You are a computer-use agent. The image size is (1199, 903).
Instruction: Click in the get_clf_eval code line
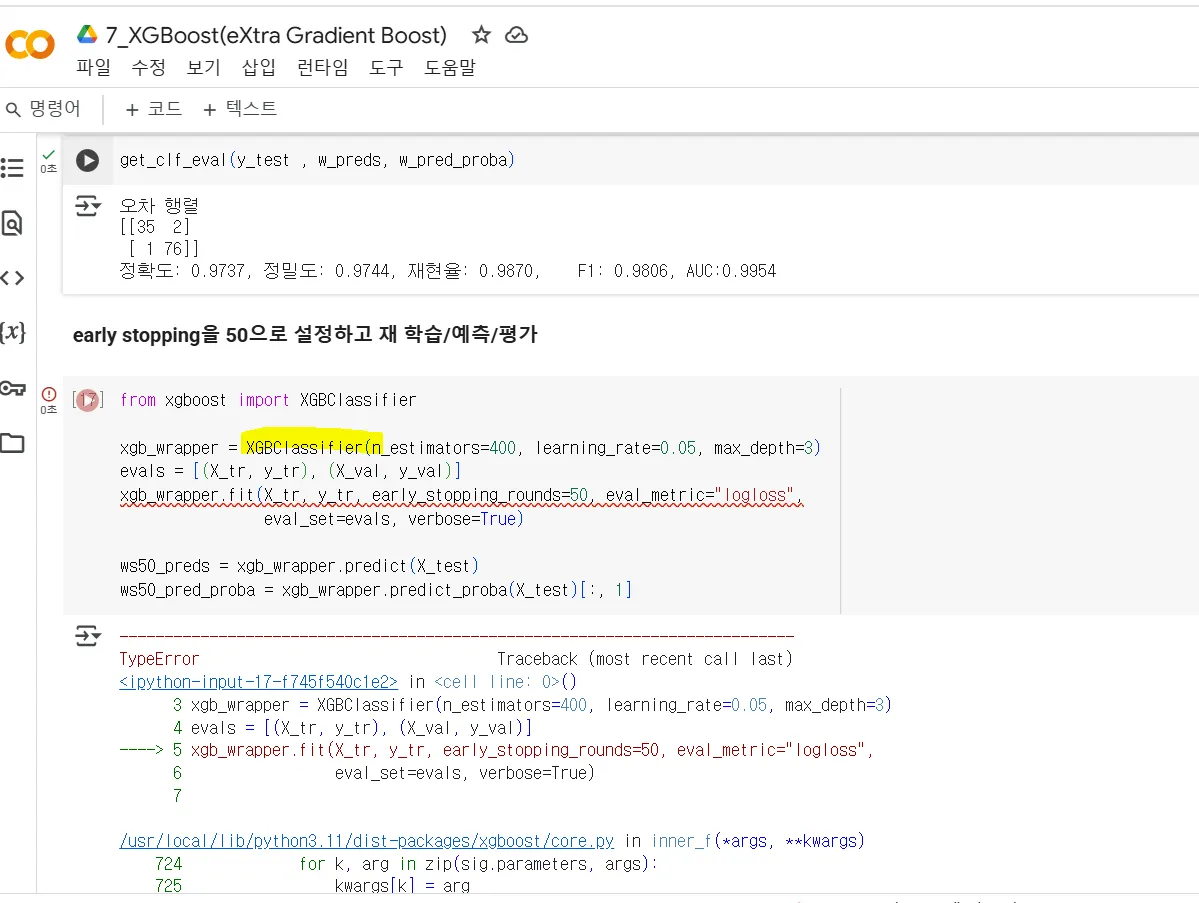[x=317, y=160]
